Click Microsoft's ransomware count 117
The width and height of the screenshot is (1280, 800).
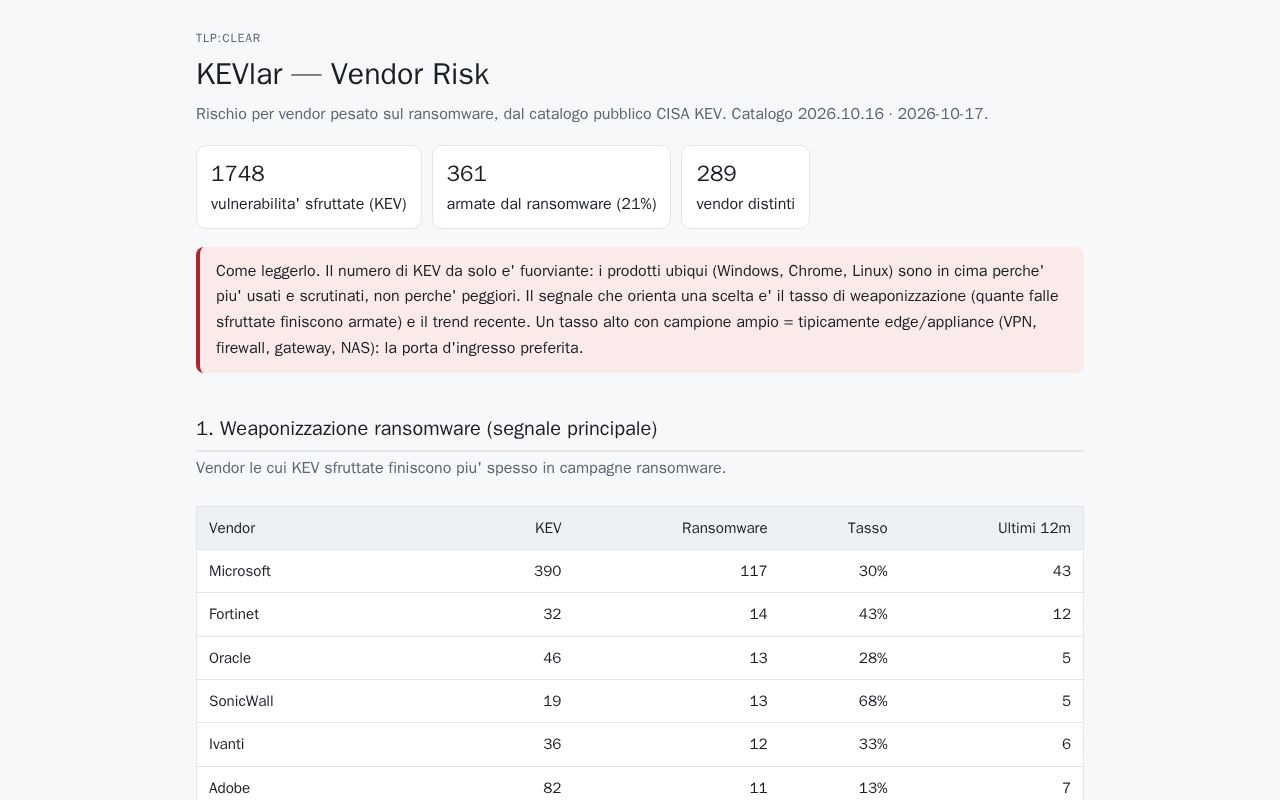click(x=754, y=571)
